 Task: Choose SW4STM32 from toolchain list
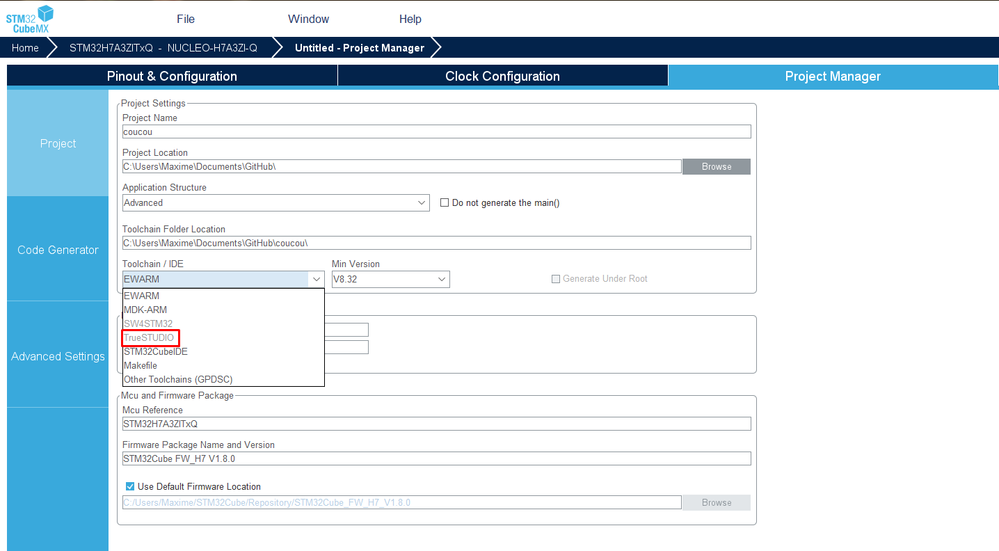click(224, 324)
